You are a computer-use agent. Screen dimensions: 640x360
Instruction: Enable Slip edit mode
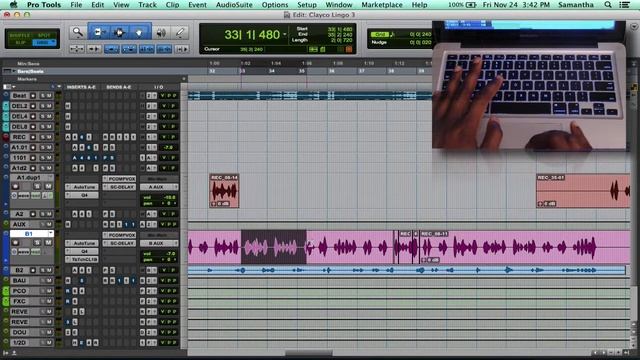click(x=20, y=42)
